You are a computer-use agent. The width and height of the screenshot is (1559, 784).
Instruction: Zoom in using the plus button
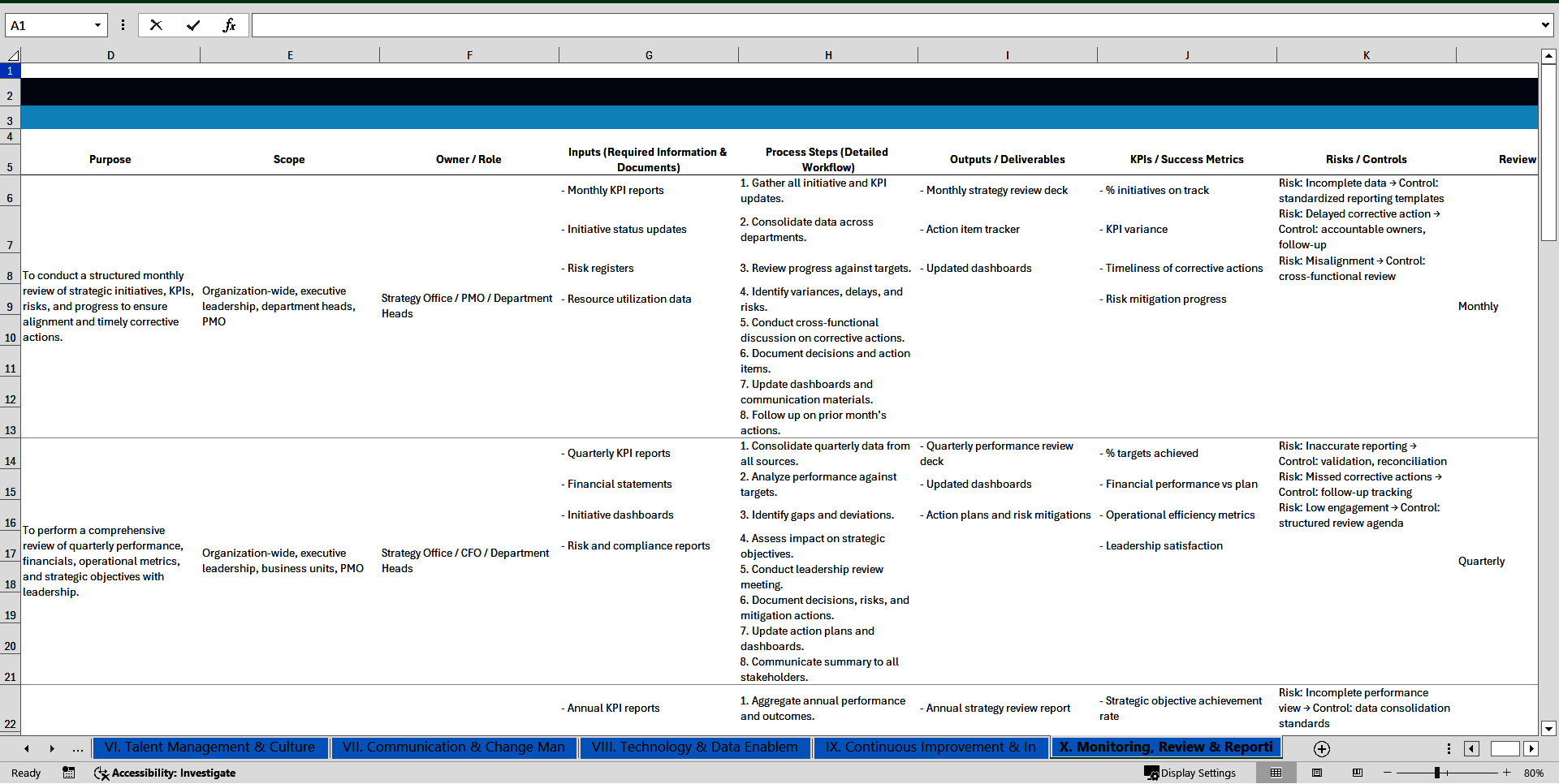coord(1507,773)
